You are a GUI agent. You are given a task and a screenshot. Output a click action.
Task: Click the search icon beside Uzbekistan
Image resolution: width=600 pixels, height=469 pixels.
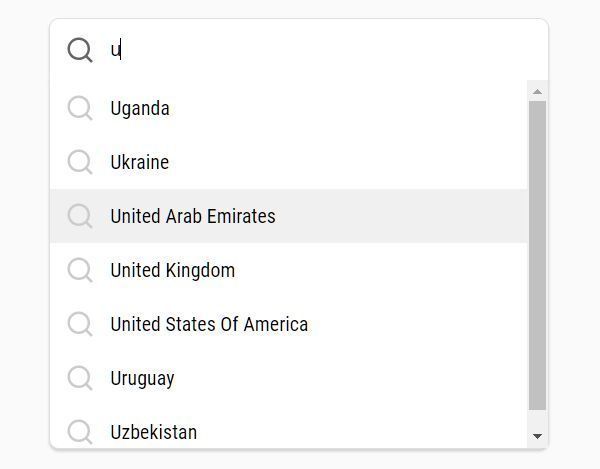[80, 432]
